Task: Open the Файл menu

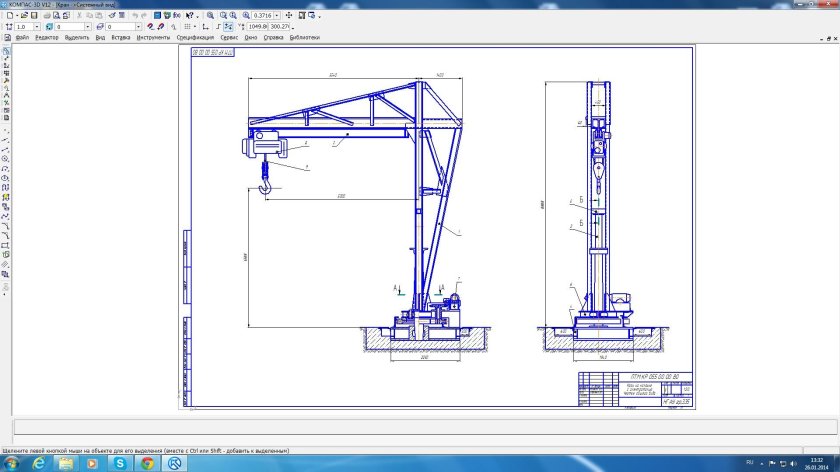Action: [22, 37]
